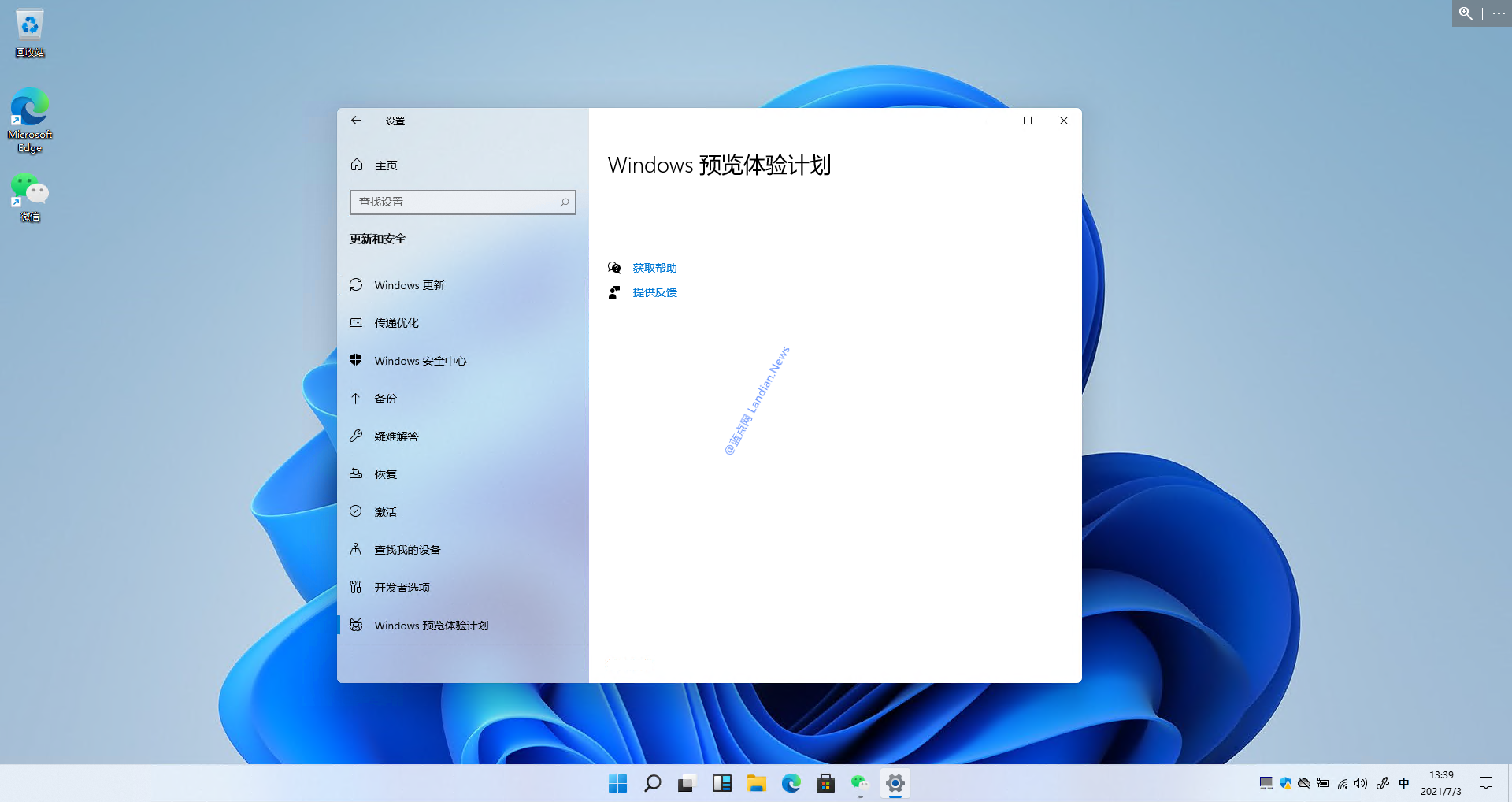Click the monitor tray icon
1512x802 pixels.
1266,783
